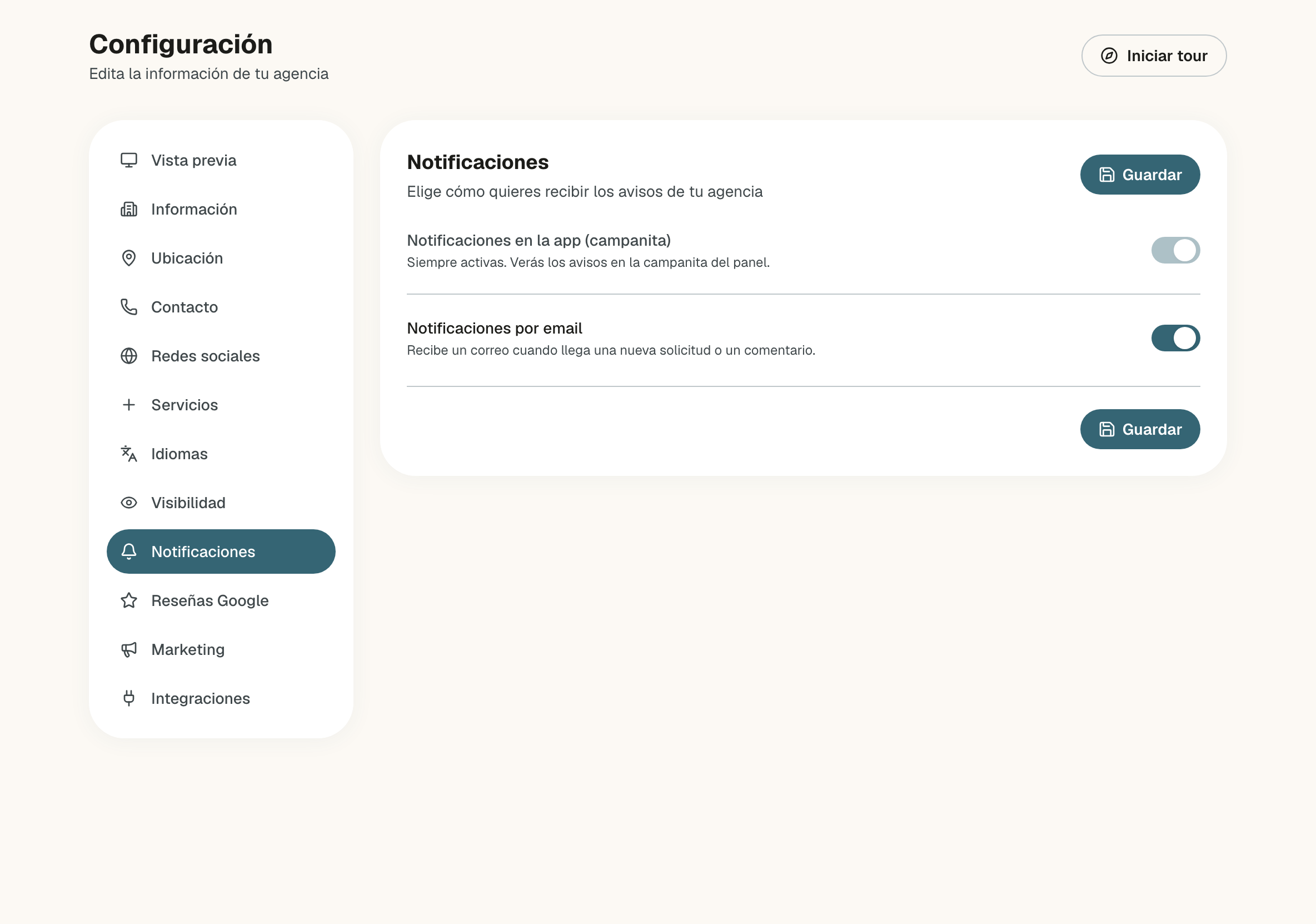Viewport: 1316px width, 924px height.
Task: Click the compass icon in Iniciar tour
Action: [x=1109, y=56]
